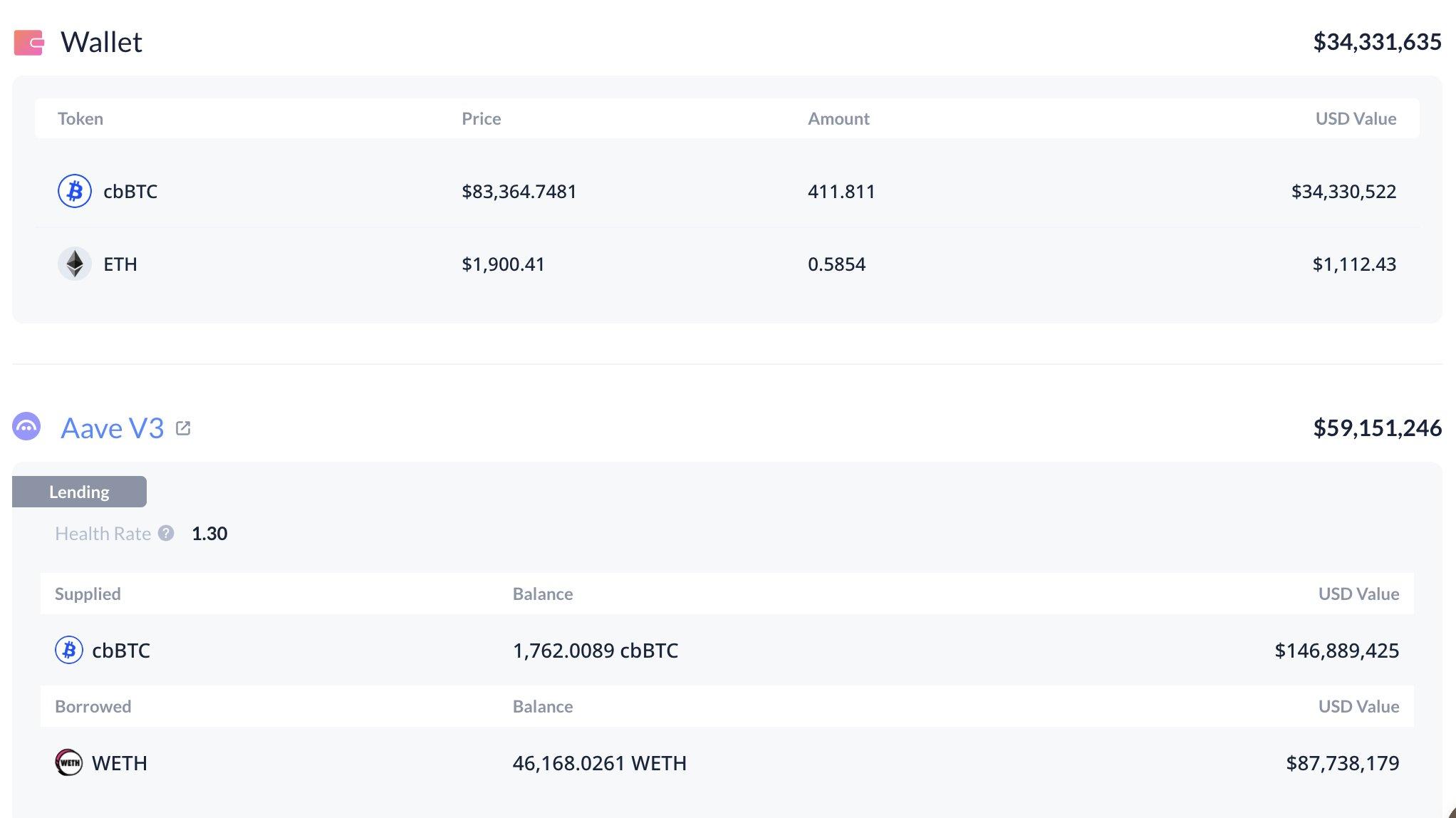Click the wallet USD Value column header
Viewport: 1456px width, 818px height.
pyautogui.click(x=1355, y=118)
